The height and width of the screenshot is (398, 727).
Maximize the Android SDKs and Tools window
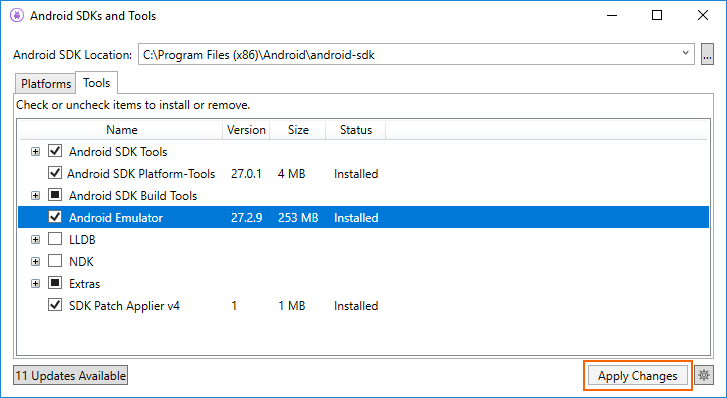tap(657, 15)
